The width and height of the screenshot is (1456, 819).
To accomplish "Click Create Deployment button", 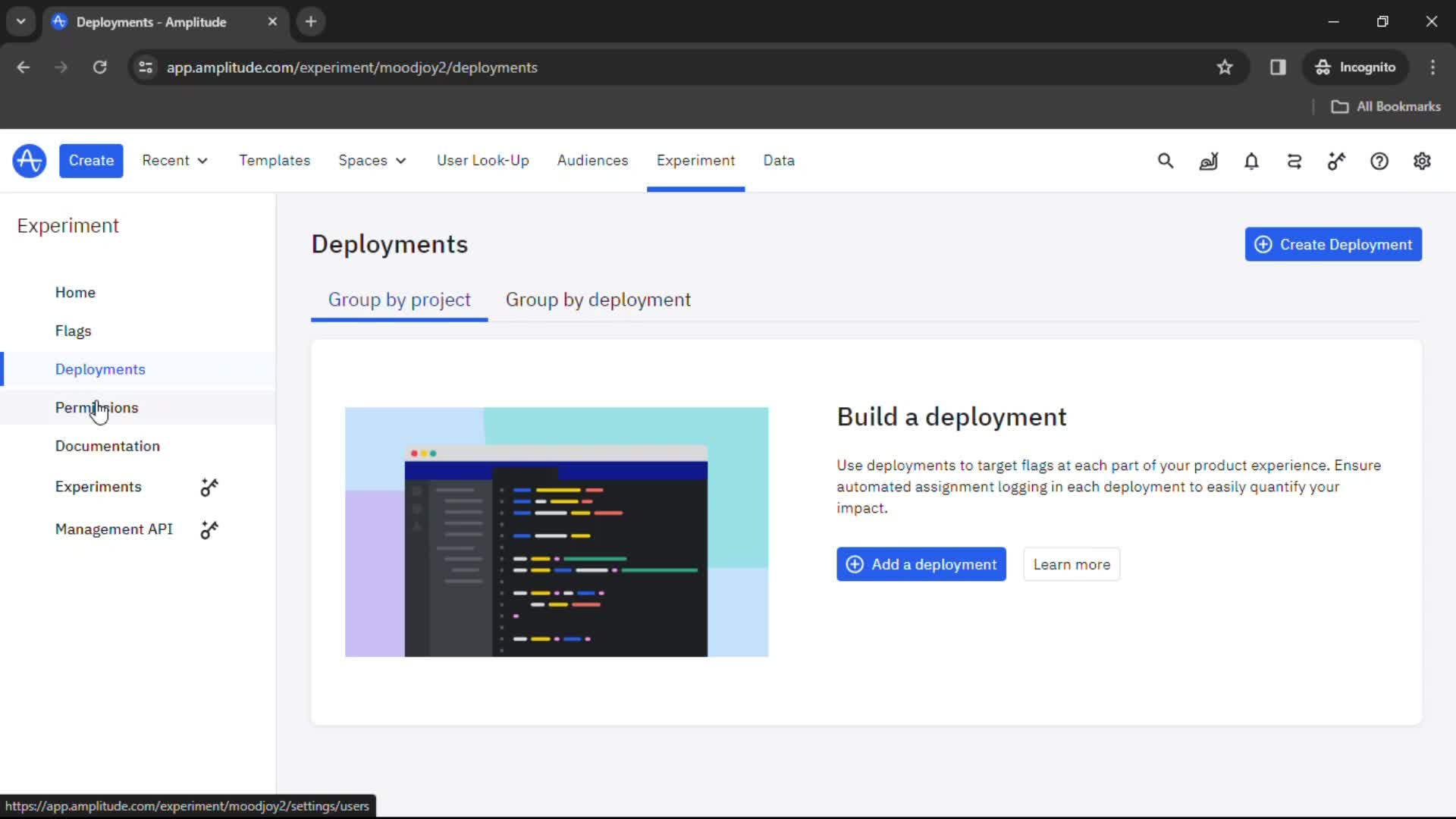I will point(1334,244).
